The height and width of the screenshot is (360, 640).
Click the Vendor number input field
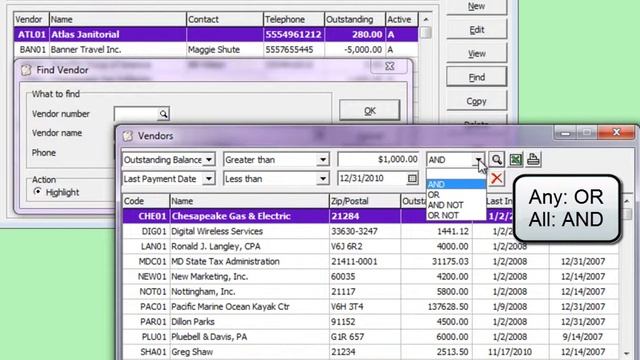pyautogui.click(x=136, y=114)
